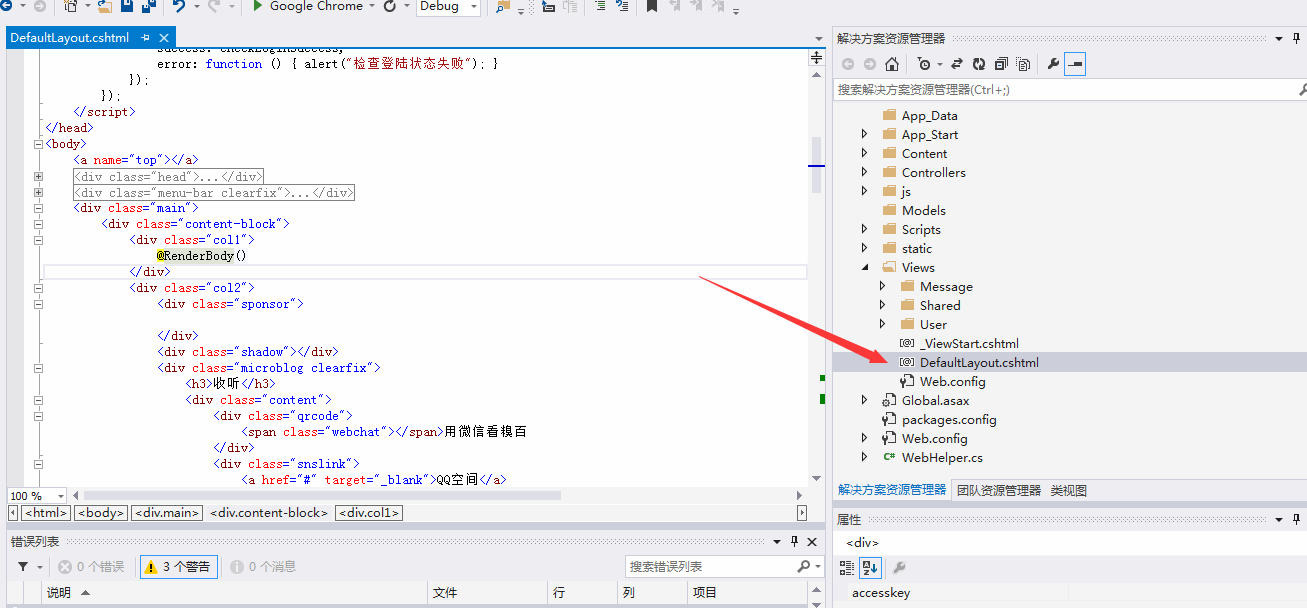Click the pending changes filter clock icon

pos(923,64)
